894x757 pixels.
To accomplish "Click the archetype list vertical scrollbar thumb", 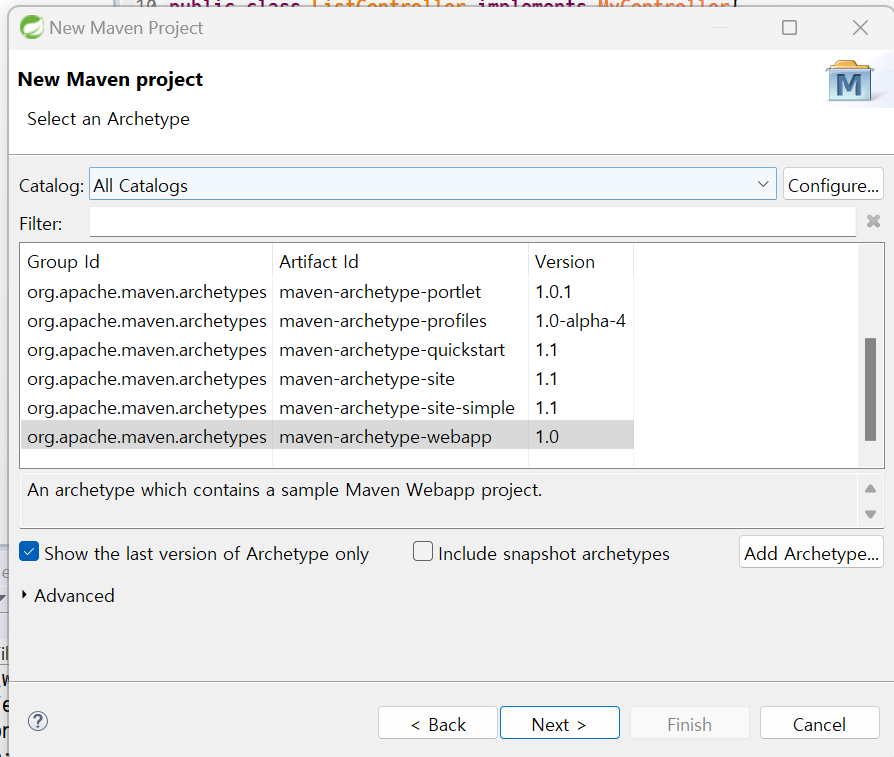I will 870,389.
